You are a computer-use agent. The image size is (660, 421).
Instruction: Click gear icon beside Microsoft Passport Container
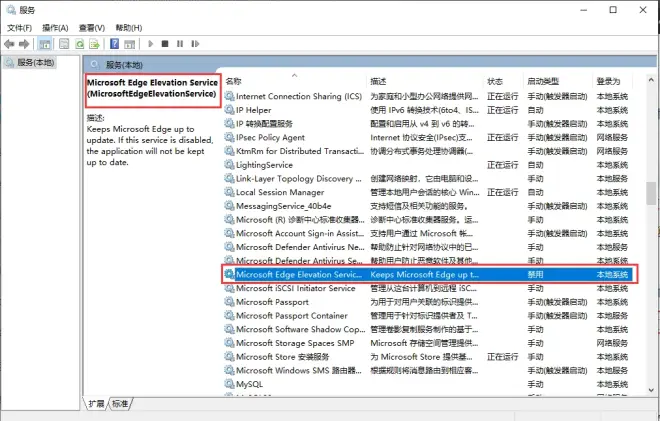[229, 315]
